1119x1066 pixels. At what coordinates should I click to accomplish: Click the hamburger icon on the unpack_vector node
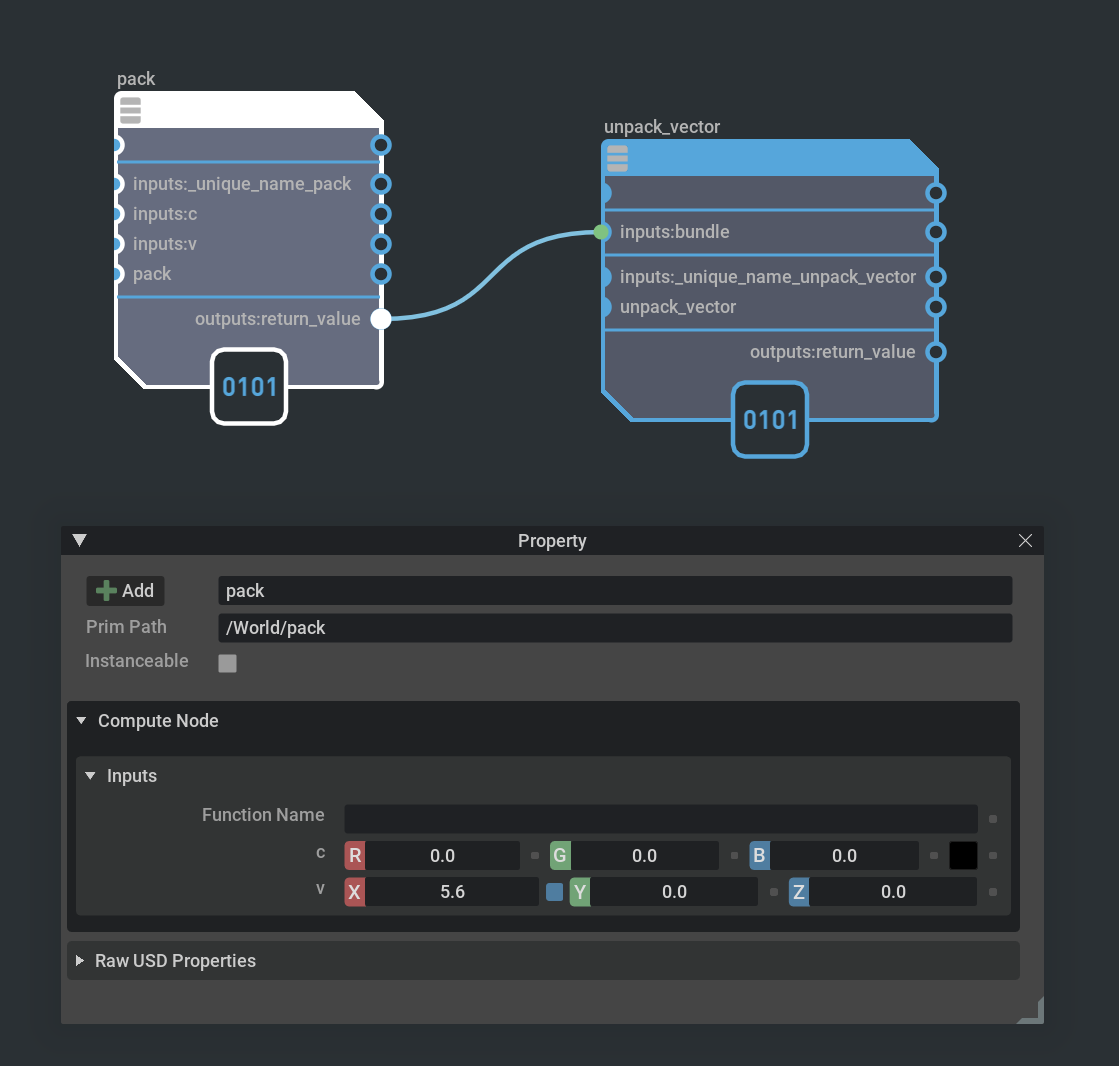[617, 157]
